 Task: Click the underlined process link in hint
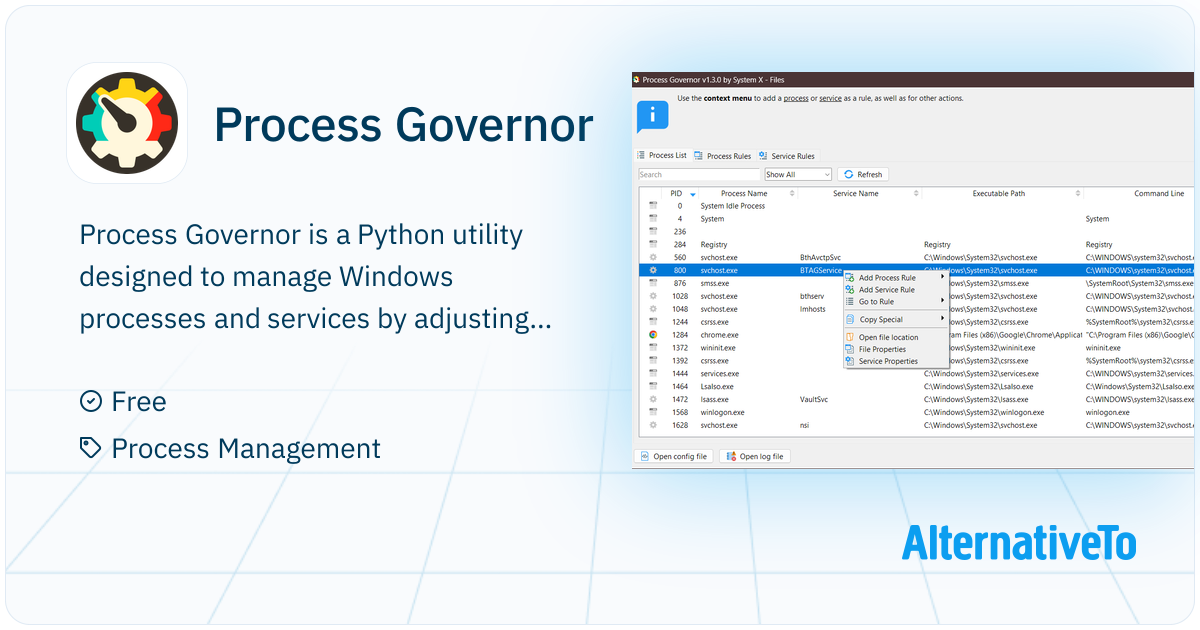click(x=796, y=98)
